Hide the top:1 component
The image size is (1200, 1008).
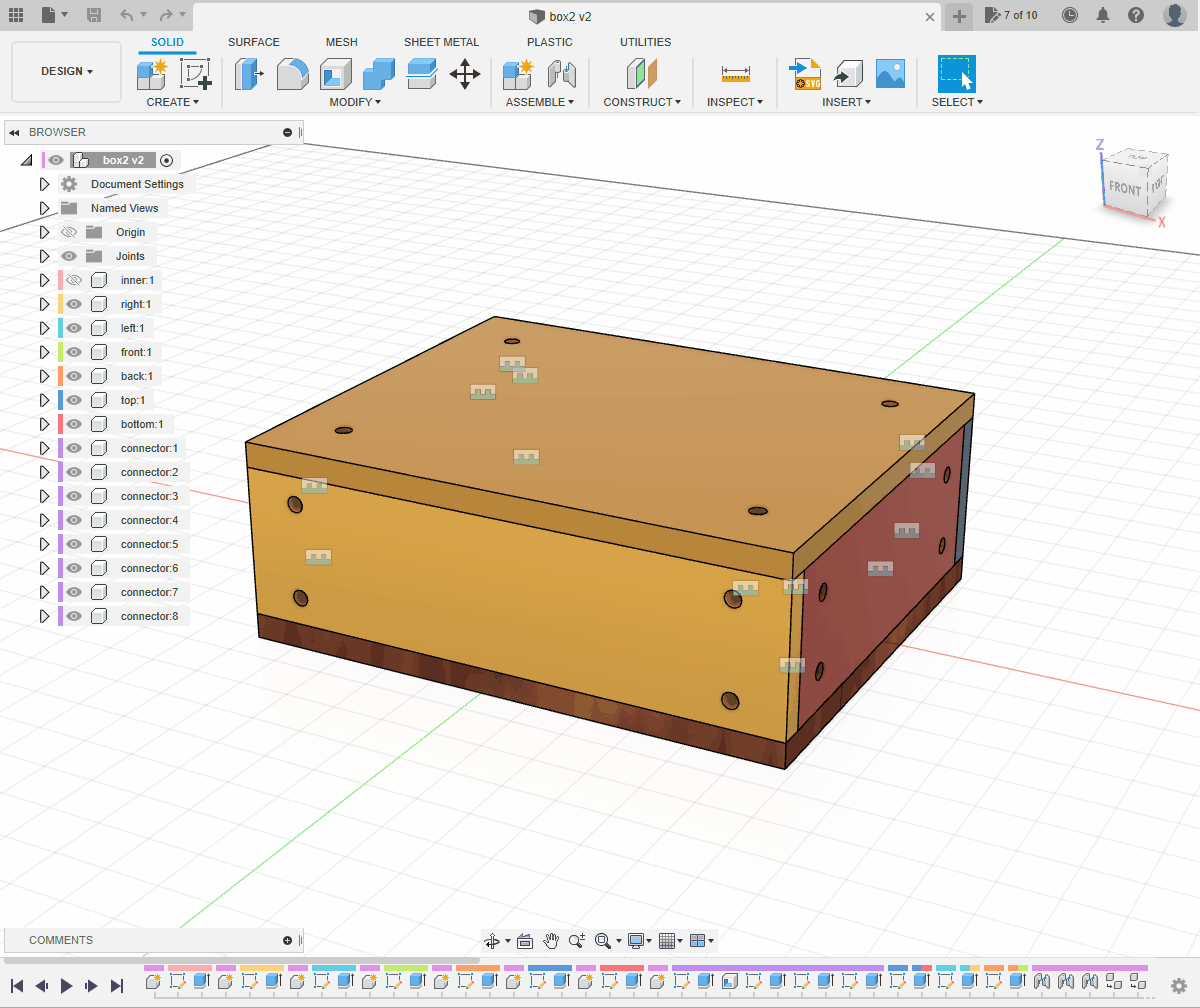74,400
